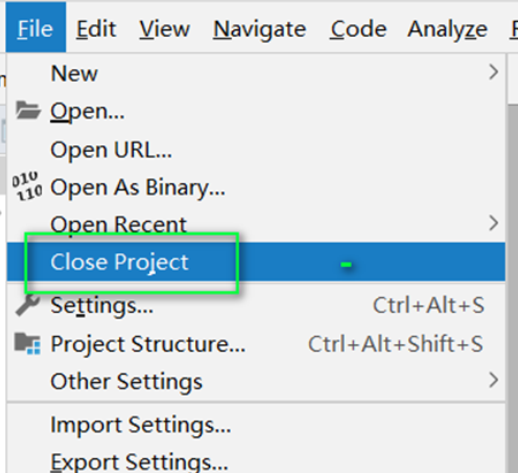Screen dimensions: 518x473
Task: Open the View menu
Action: click(x=164, y=29)
